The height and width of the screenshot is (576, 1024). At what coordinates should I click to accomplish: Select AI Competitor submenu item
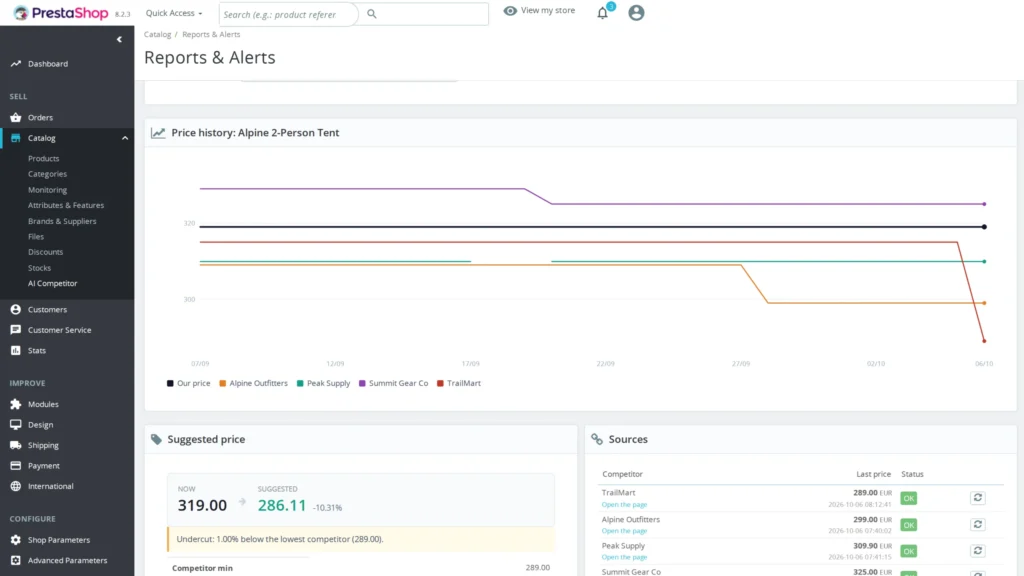pos(52,283)
